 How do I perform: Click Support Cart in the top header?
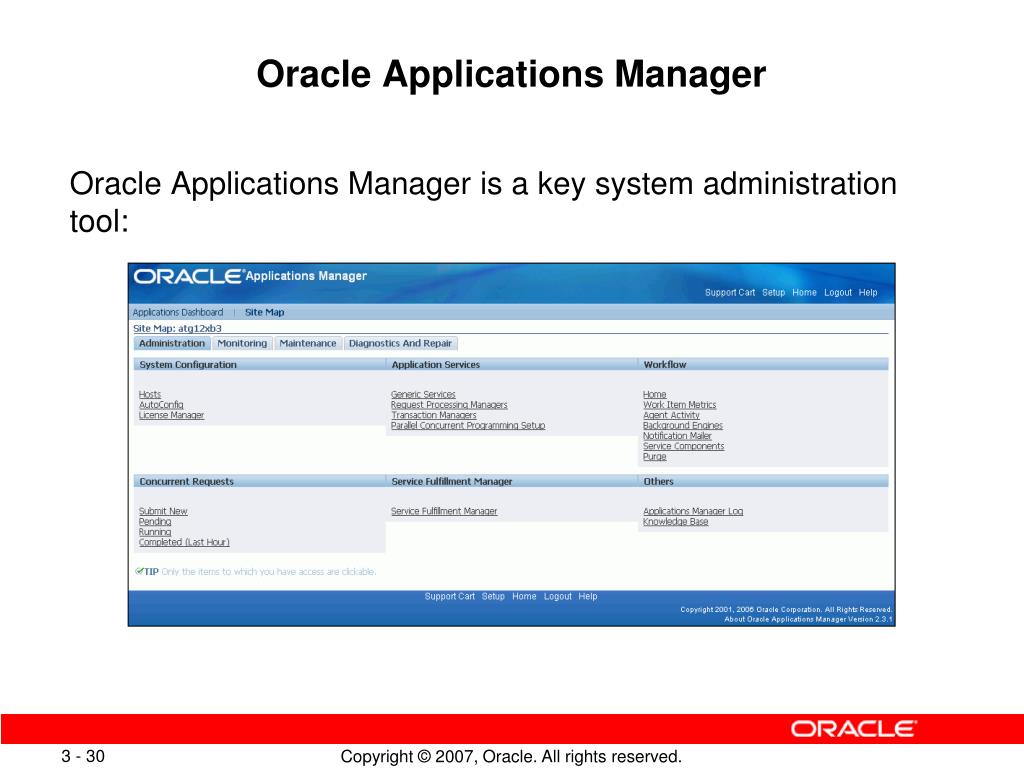(729, 293)
